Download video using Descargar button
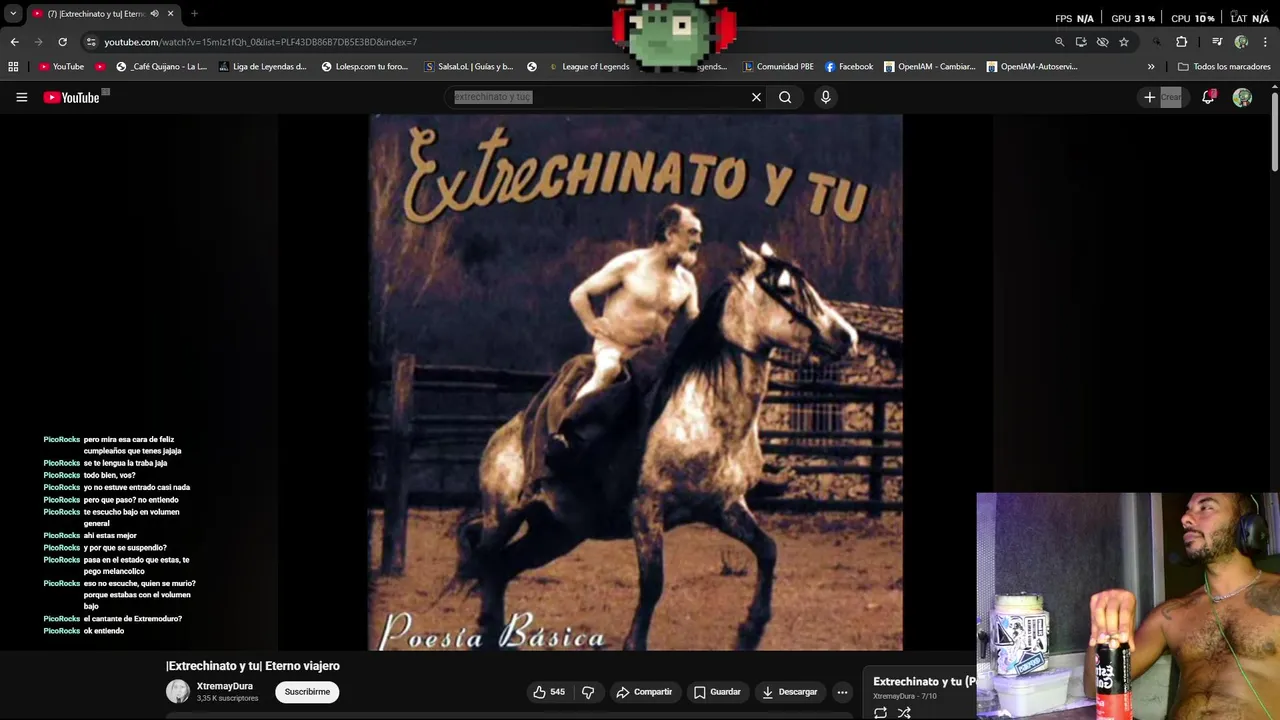Image resolution: width=1280 pixels, height=720 pixels. point(790,692)
